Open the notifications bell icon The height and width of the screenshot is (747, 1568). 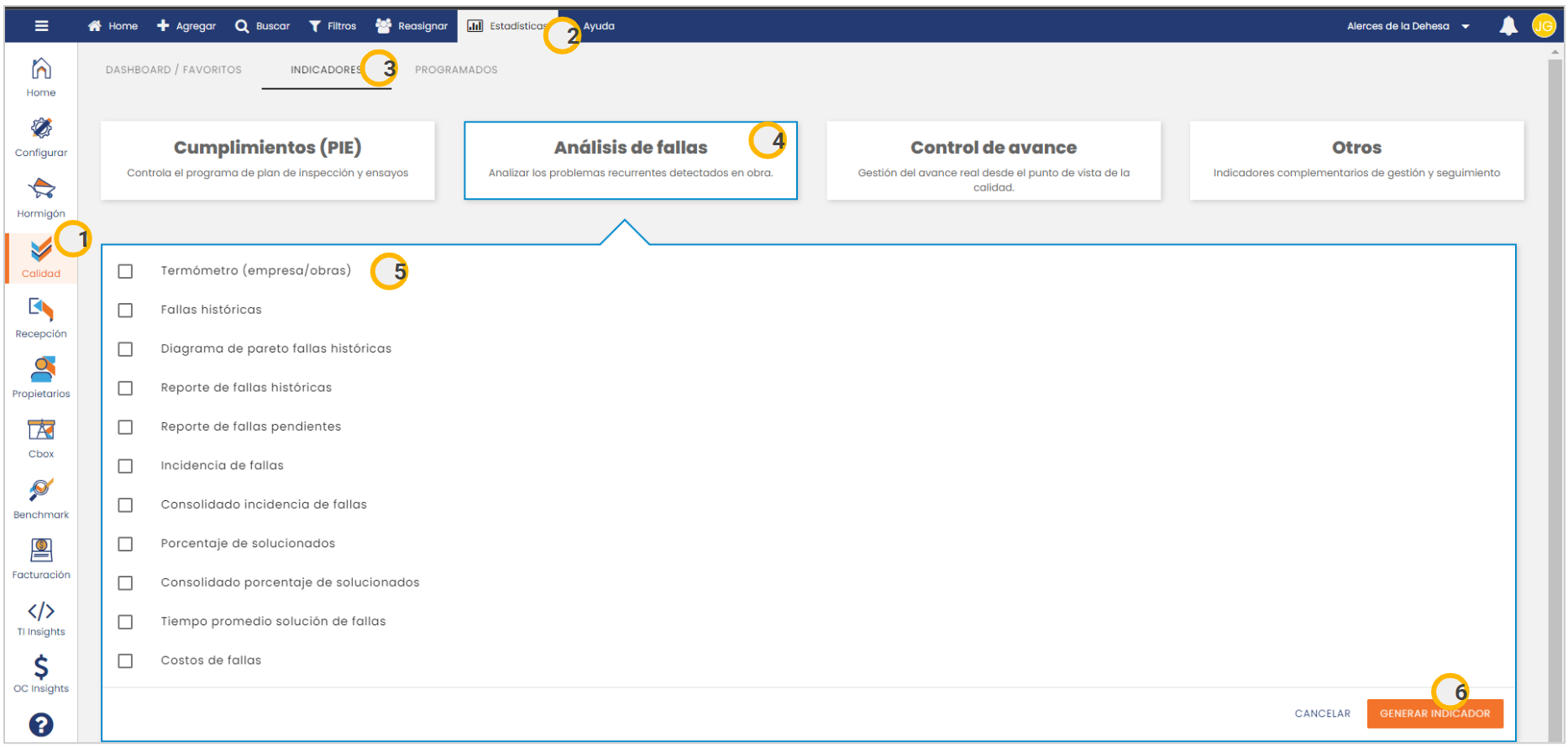(1508, 26)
